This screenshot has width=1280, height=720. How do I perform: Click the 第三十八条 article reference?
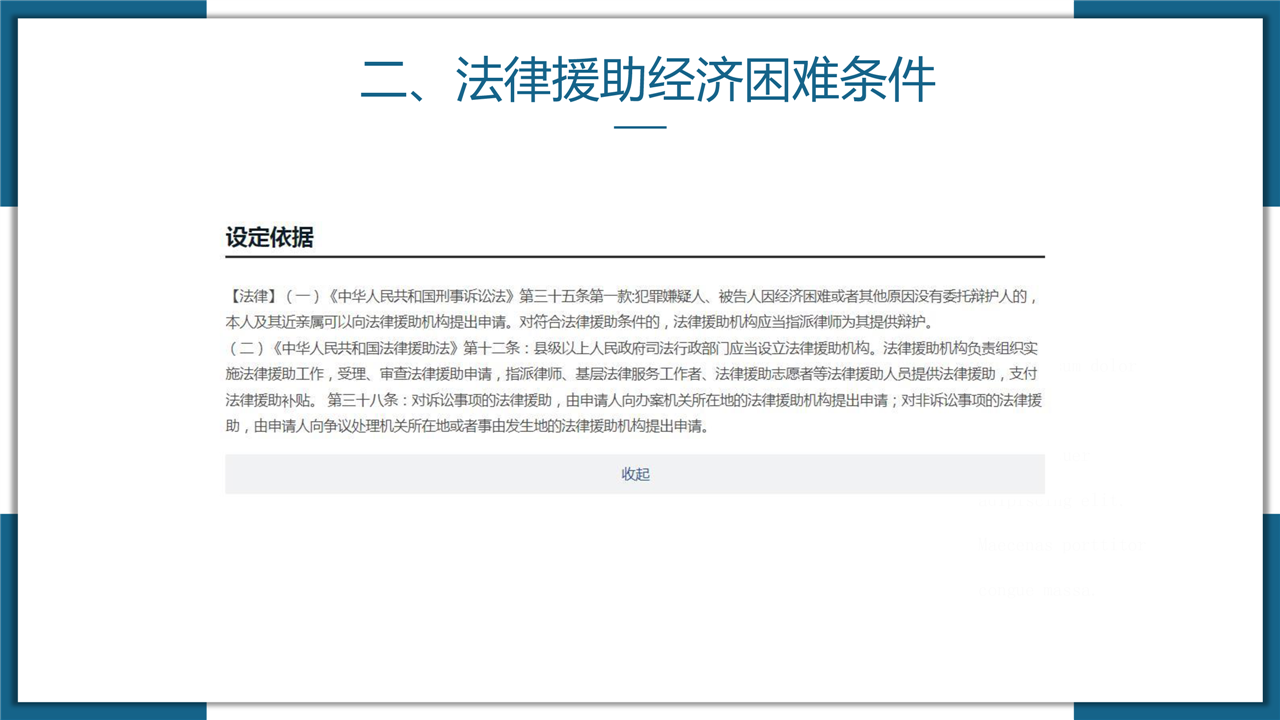point(362,401)
